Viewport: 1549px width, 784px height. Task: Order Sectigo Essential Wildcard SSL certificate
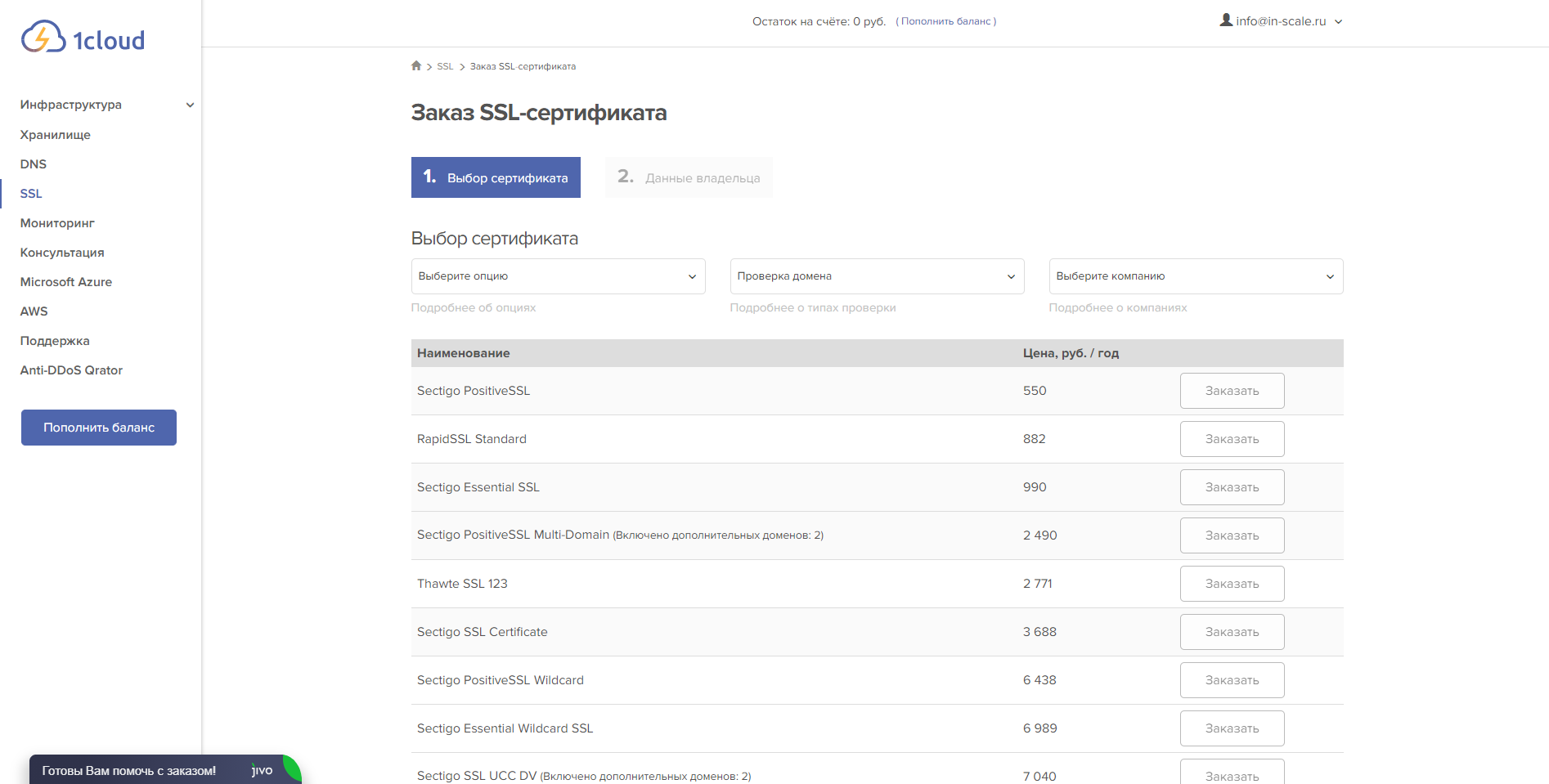click(x=1232, y=728)
